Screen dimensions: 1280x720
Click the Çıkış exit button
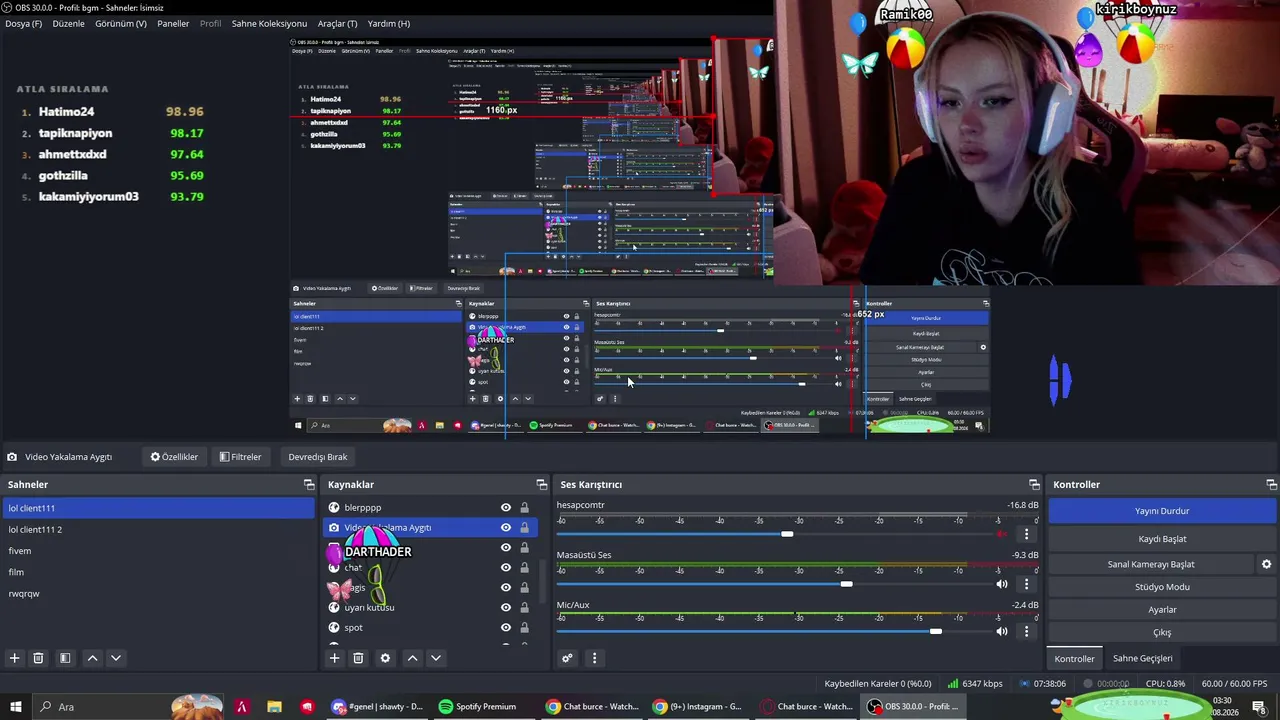coord(1162,632)
